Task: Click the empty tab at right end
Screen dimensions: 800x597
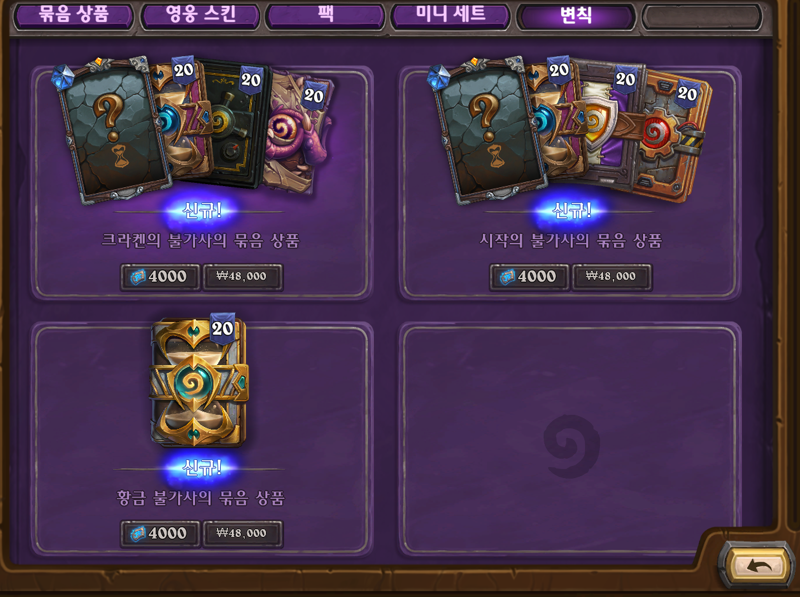Action: tap(702, 16)
